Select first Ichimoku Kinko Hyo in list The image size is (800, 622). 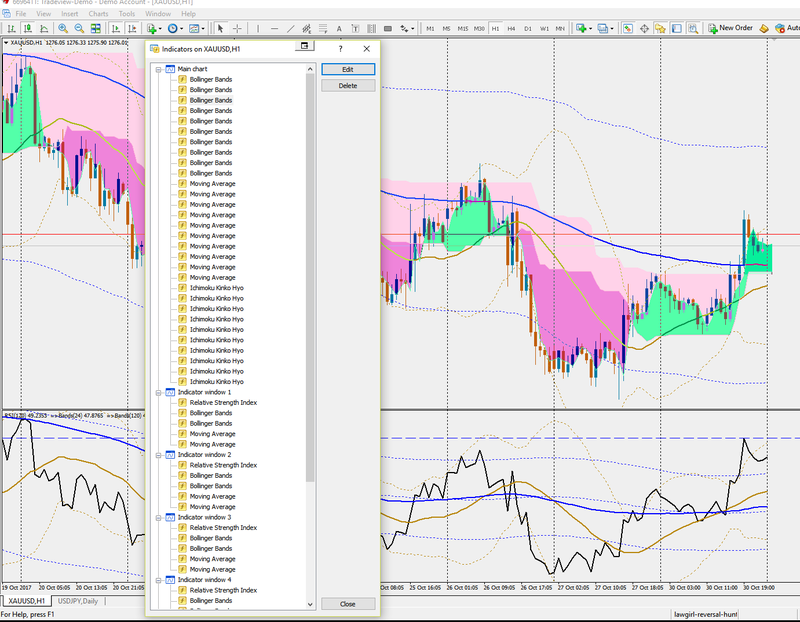coord(216,288)
